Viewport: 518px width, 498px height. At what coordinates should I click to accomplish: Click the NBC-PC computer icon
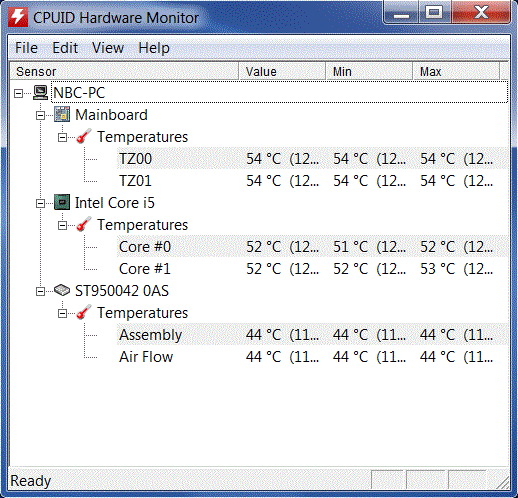pos(41,93)
